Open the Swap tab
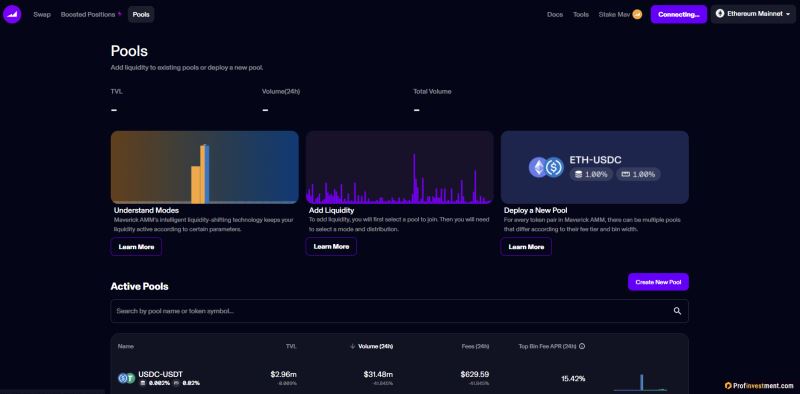800x394 pixels. (42, 14)
